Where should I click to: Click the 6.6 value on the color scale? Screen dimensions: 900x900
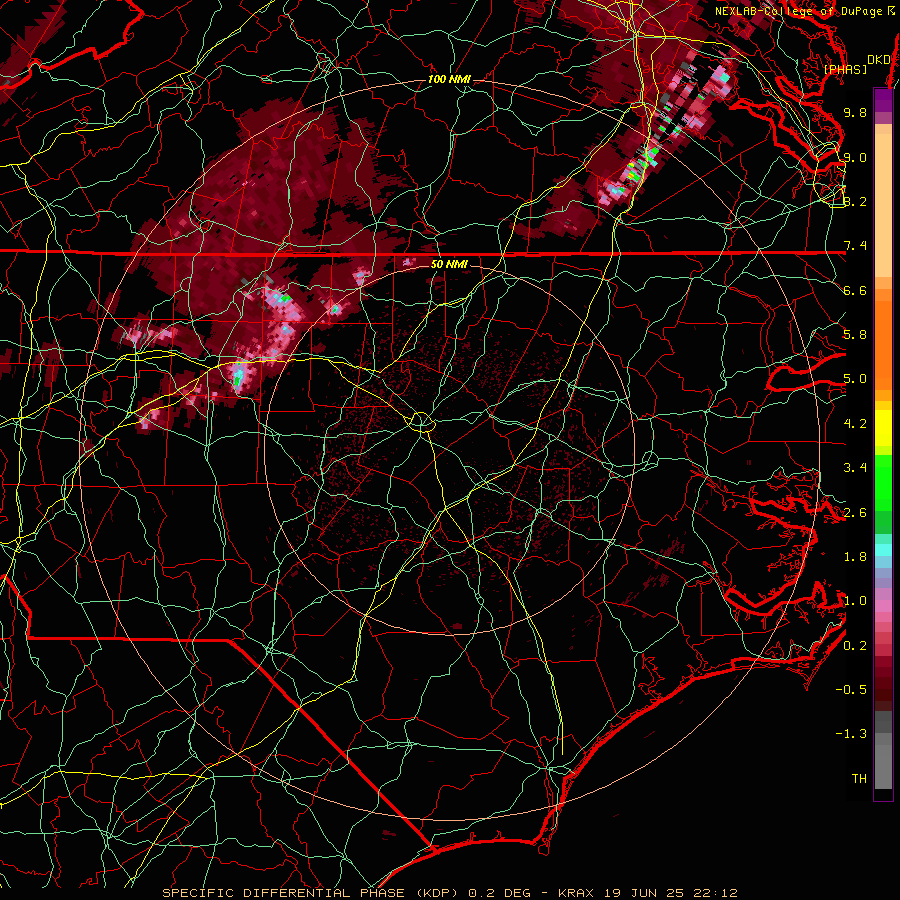855,290
